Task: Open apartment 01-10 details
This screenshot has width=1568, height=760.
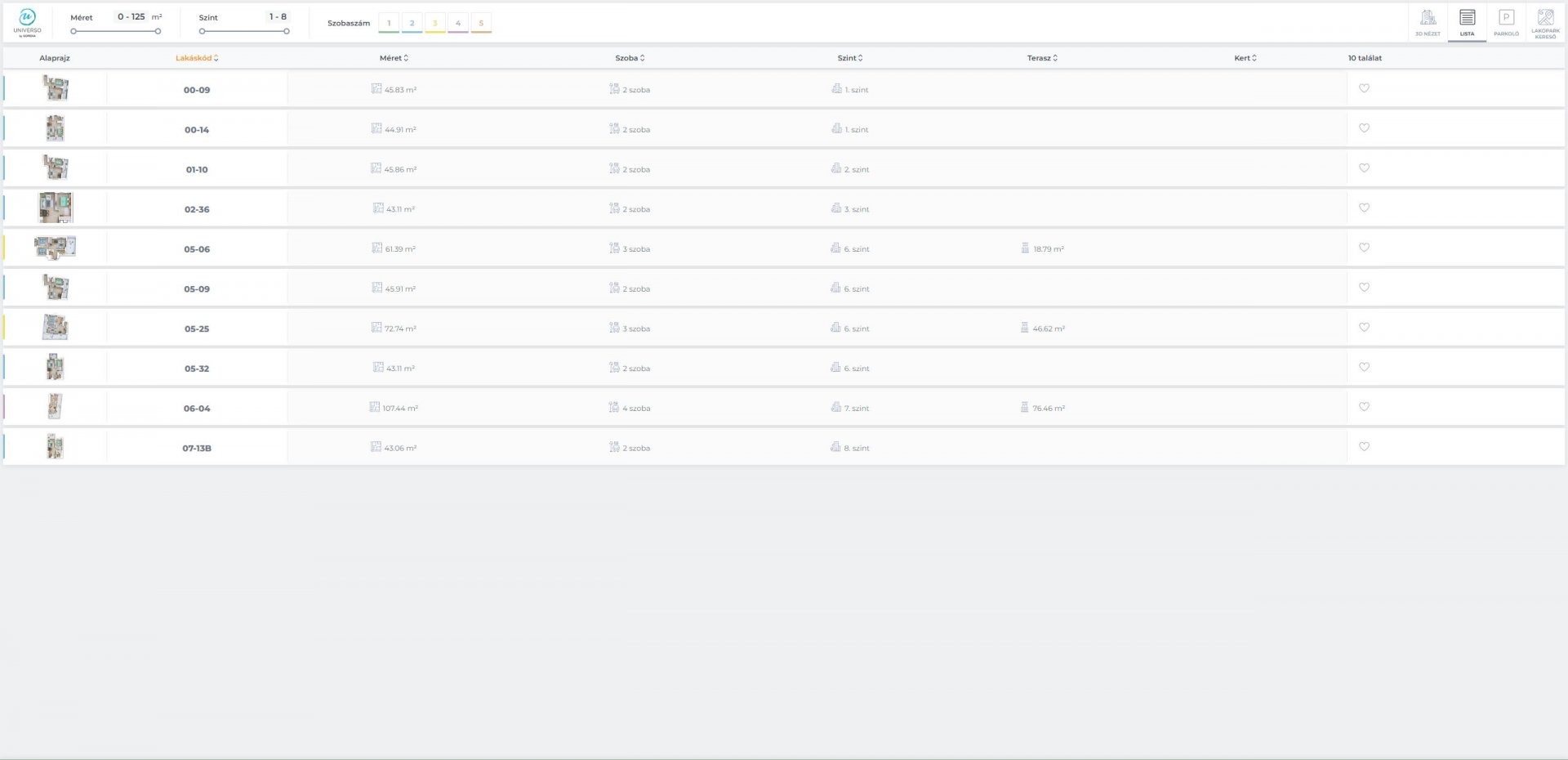Action: 197,169
